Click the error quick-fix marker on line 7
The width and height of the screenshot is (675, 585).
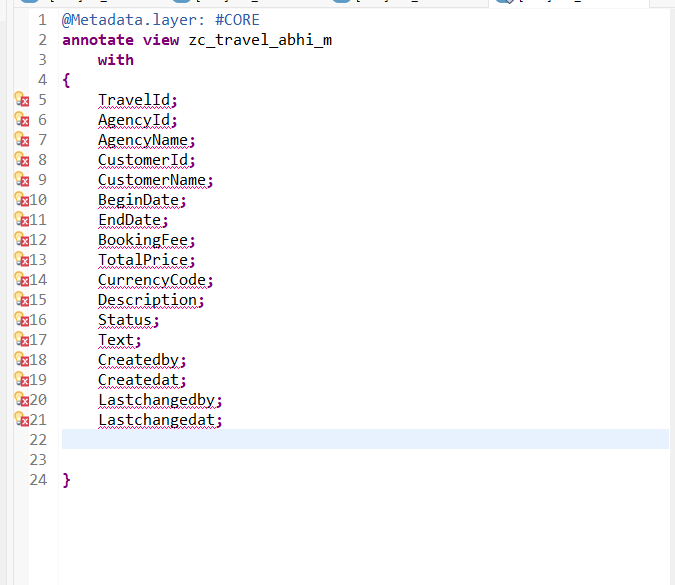(x=22, y=139)
